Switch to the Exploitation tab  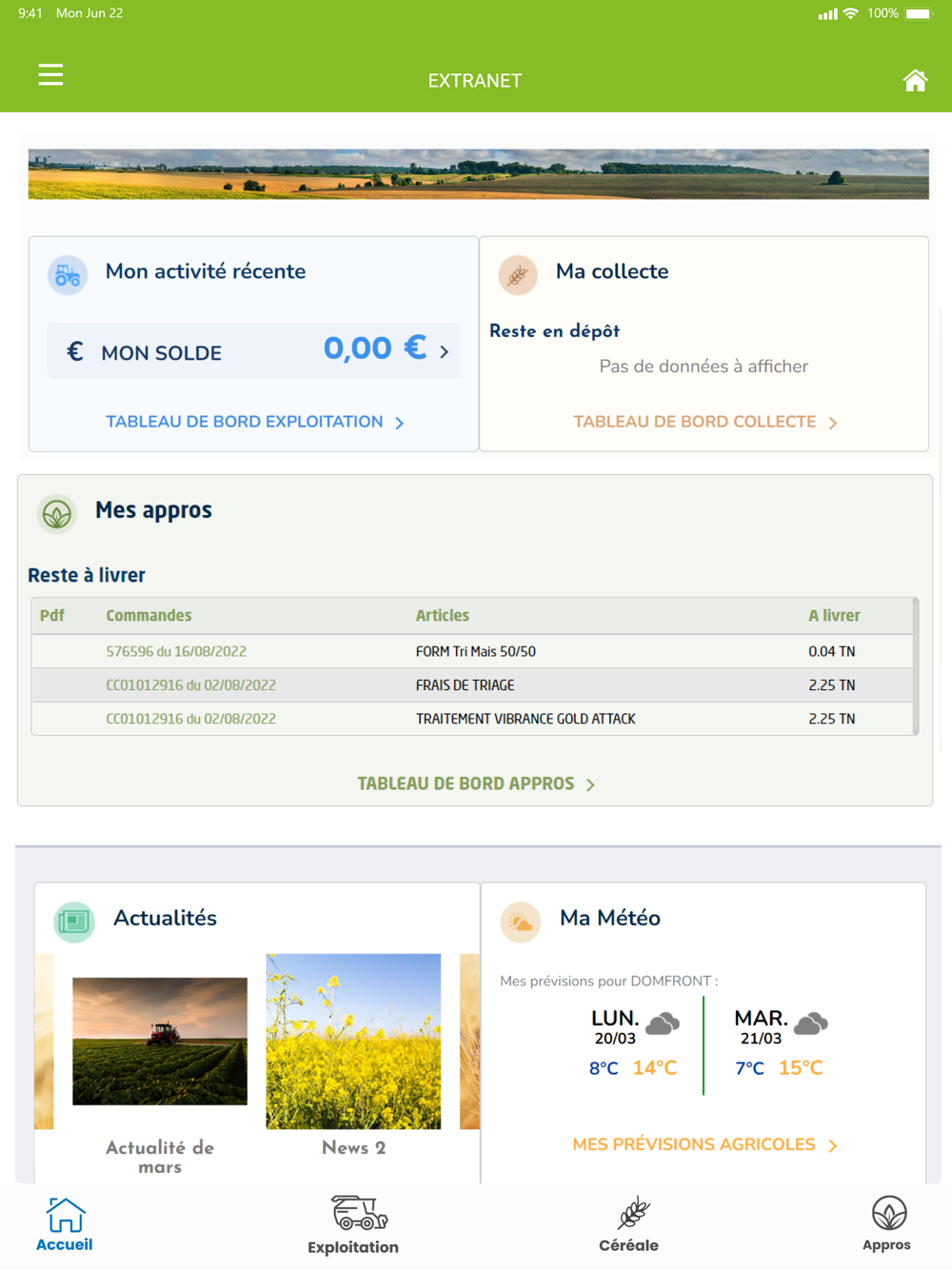(x=353, y=1226)
